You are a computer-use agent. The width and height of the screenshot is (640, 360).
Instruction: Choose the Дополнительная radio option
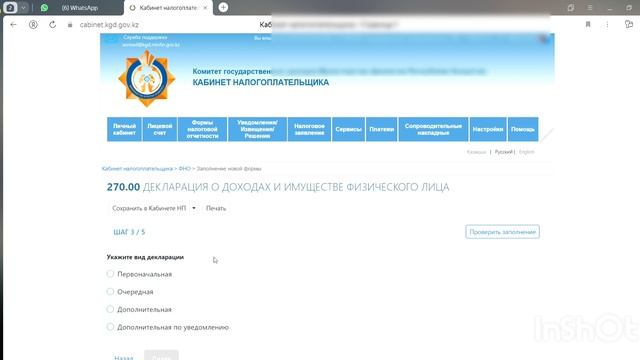click(x=110, y=309)
